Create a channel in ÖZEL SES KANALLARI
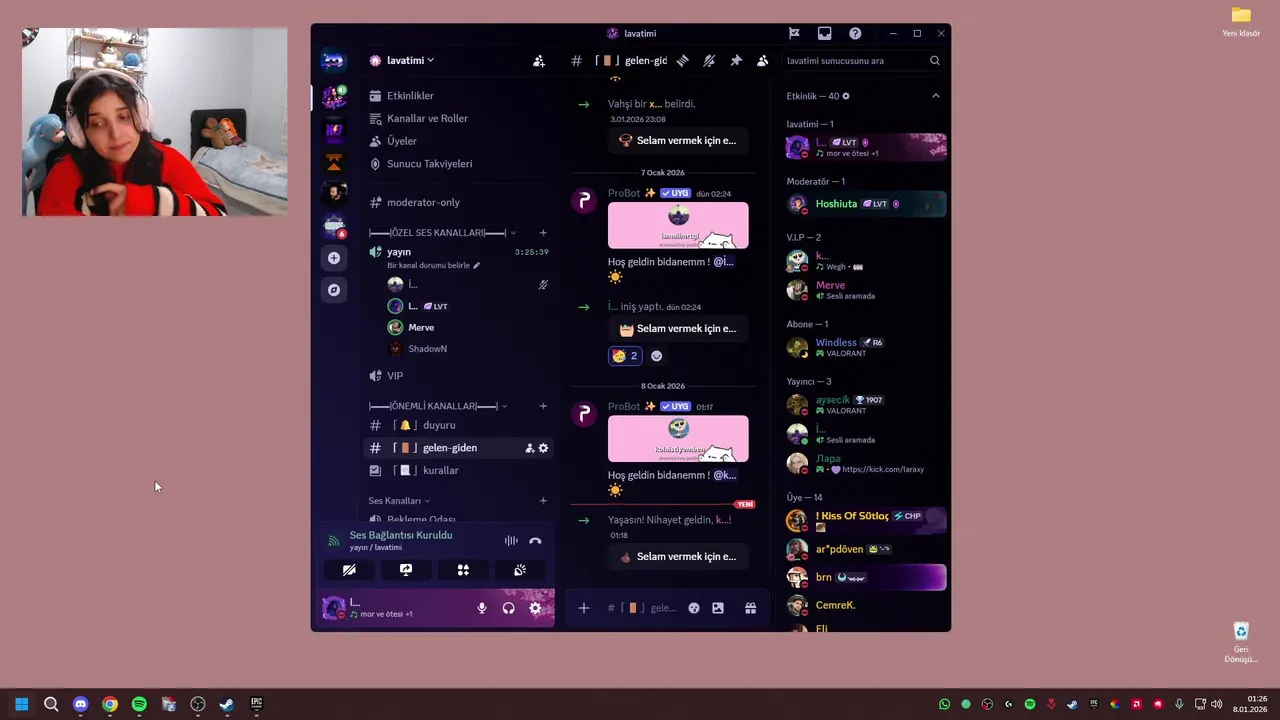This screenshot has width=1280, height=720. click(543, 233)
